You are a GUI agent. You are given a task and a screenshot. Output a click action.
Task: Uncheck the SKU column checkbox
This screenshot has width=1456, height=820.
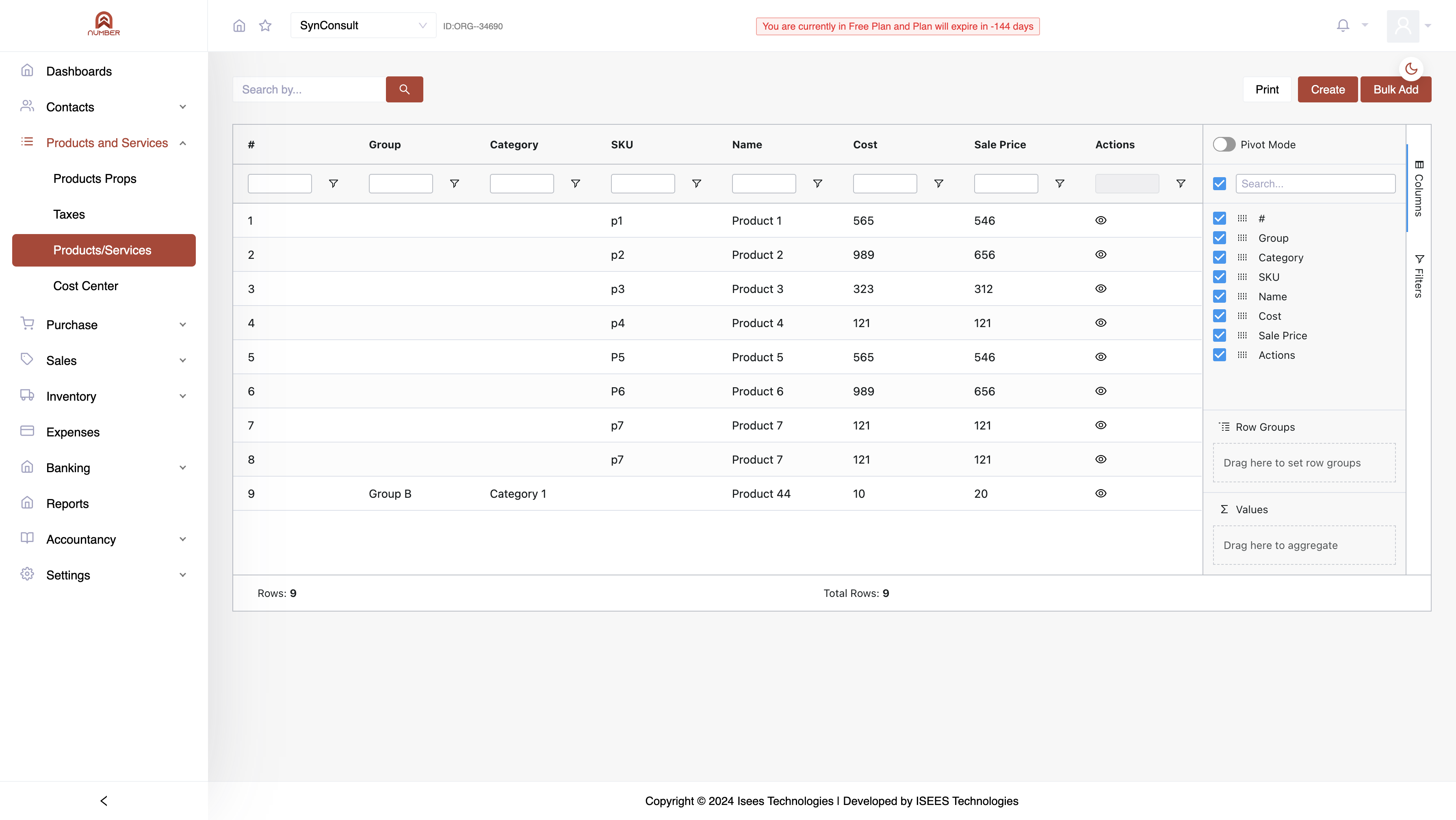point(1219,277)
